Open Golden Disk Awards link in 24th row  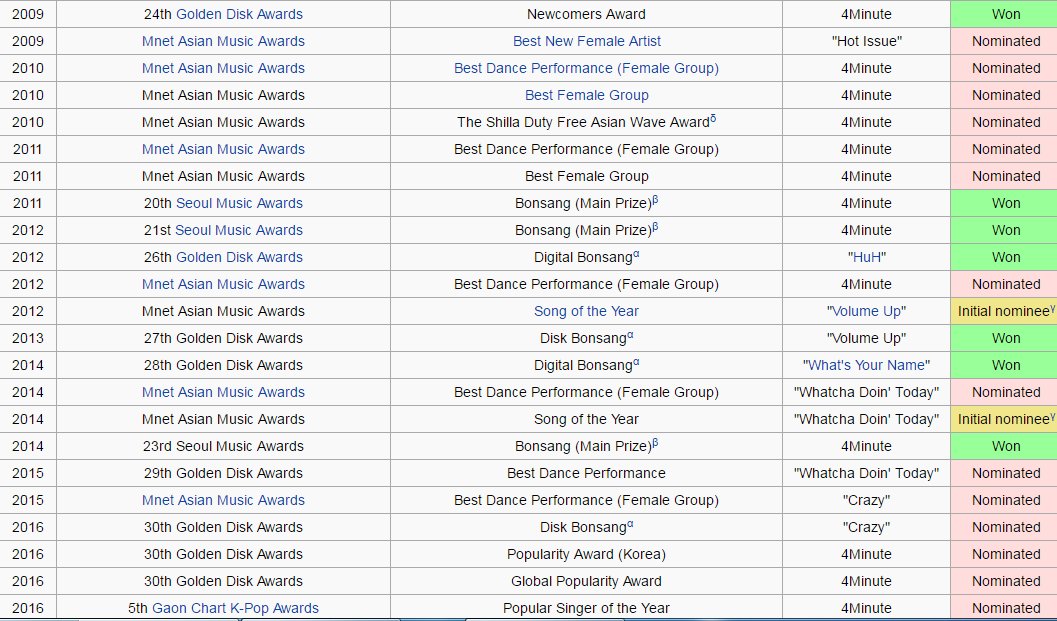coord(239,14)
